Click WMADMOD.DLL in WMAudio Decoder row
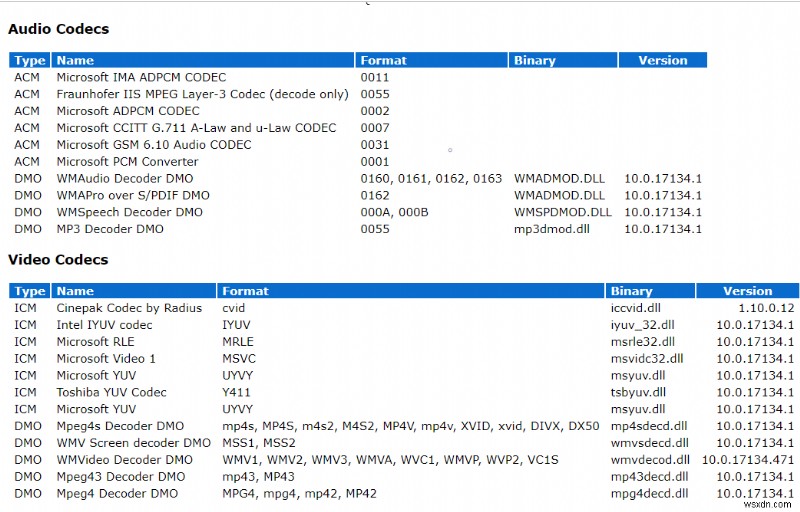This screenshot has height=512, width=800. tap(559, 178)
